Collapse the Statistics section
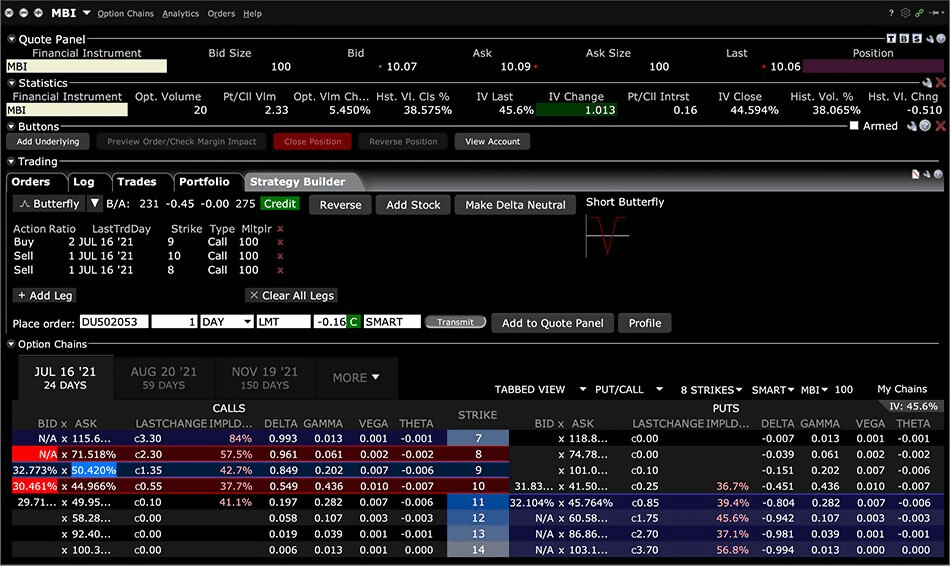Viewport: 950px width, 566px height. [x=11, y=82]
